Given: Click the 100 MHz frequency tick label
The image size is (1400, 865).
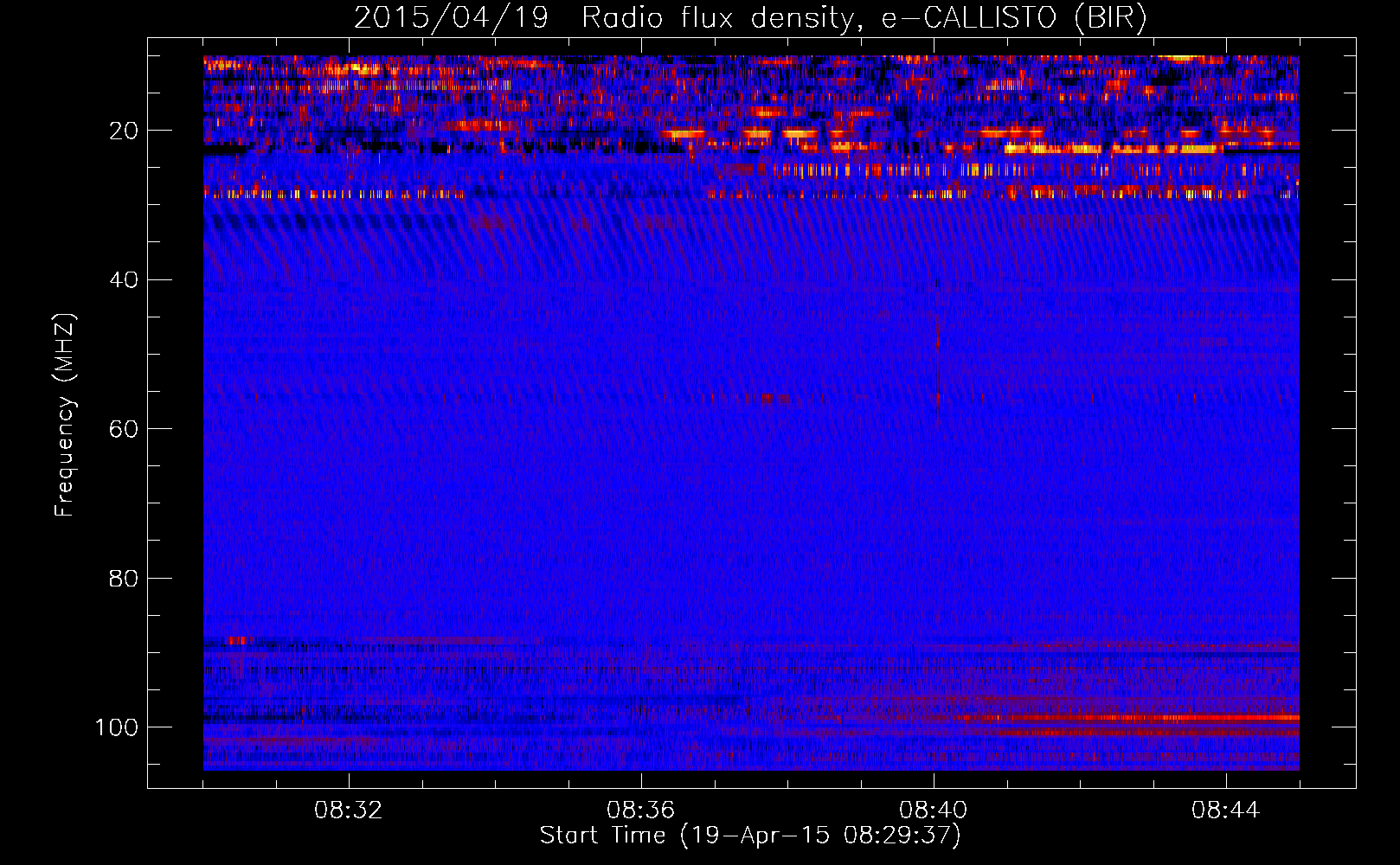Looking at the screenshot, I should pos(117,727).
